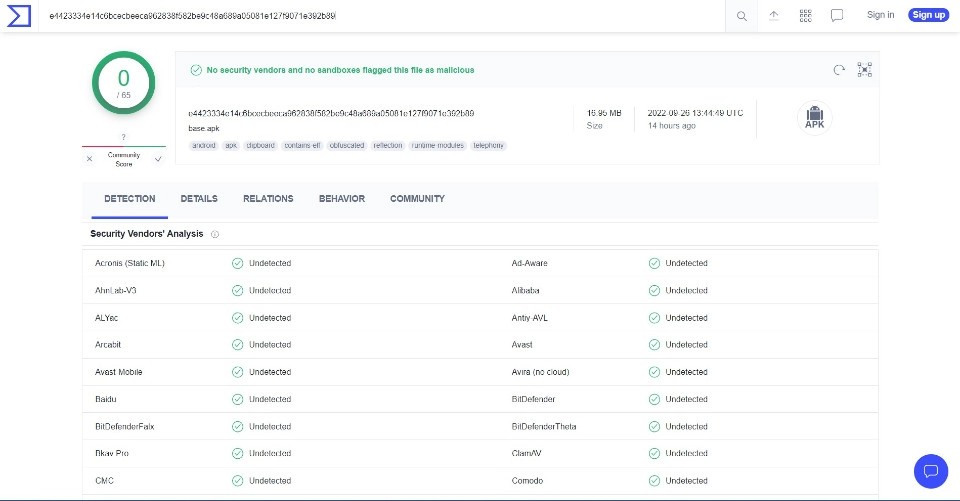Screen dimensions: 960x501
Task: Vote up with the community score checkmark
Action: pos(158,159)
